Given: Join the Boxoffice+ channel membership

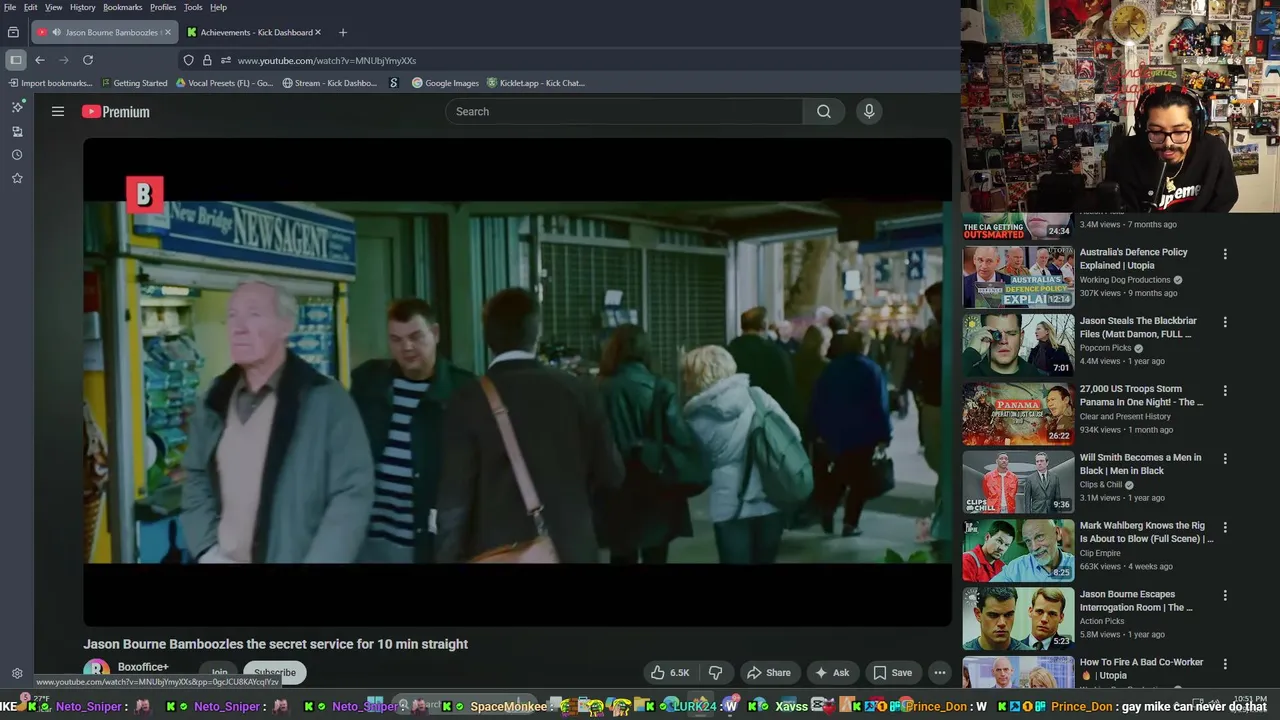Looking at the screenshot, I should pyautogui.click(x=219, y=673).
